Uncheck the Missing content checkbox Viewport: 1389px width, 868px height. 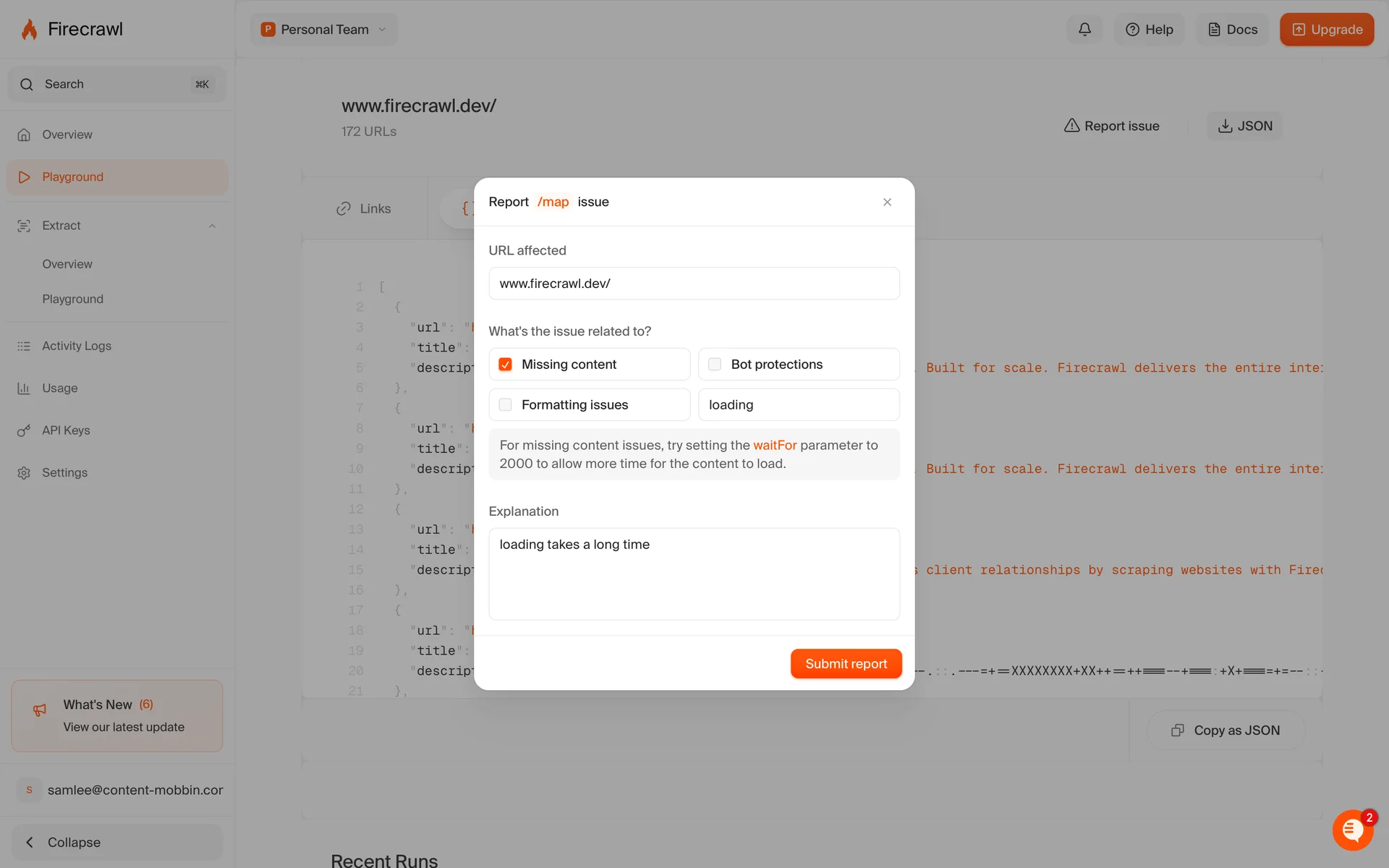coord(505,365)
